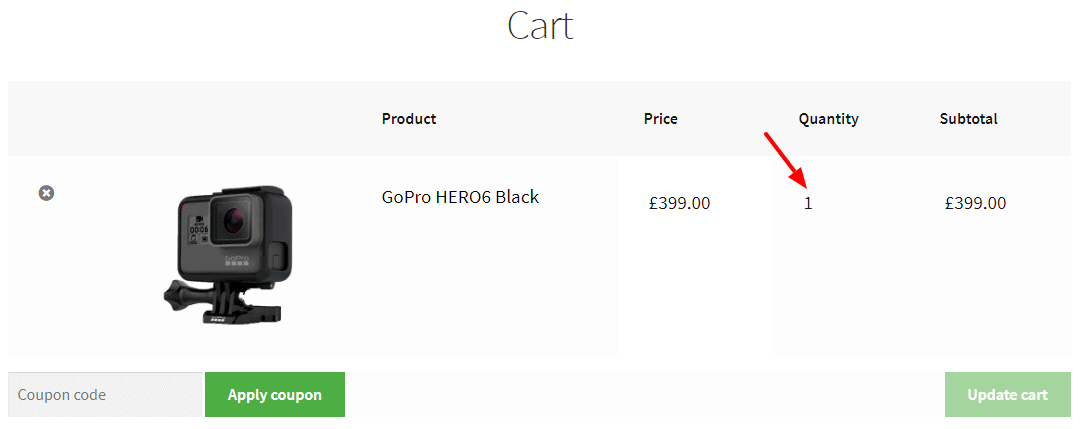The width and height of the screenshot is (1083, 429).
Task: Click the £399.00 price cell
Action: (x=680, y=204)
